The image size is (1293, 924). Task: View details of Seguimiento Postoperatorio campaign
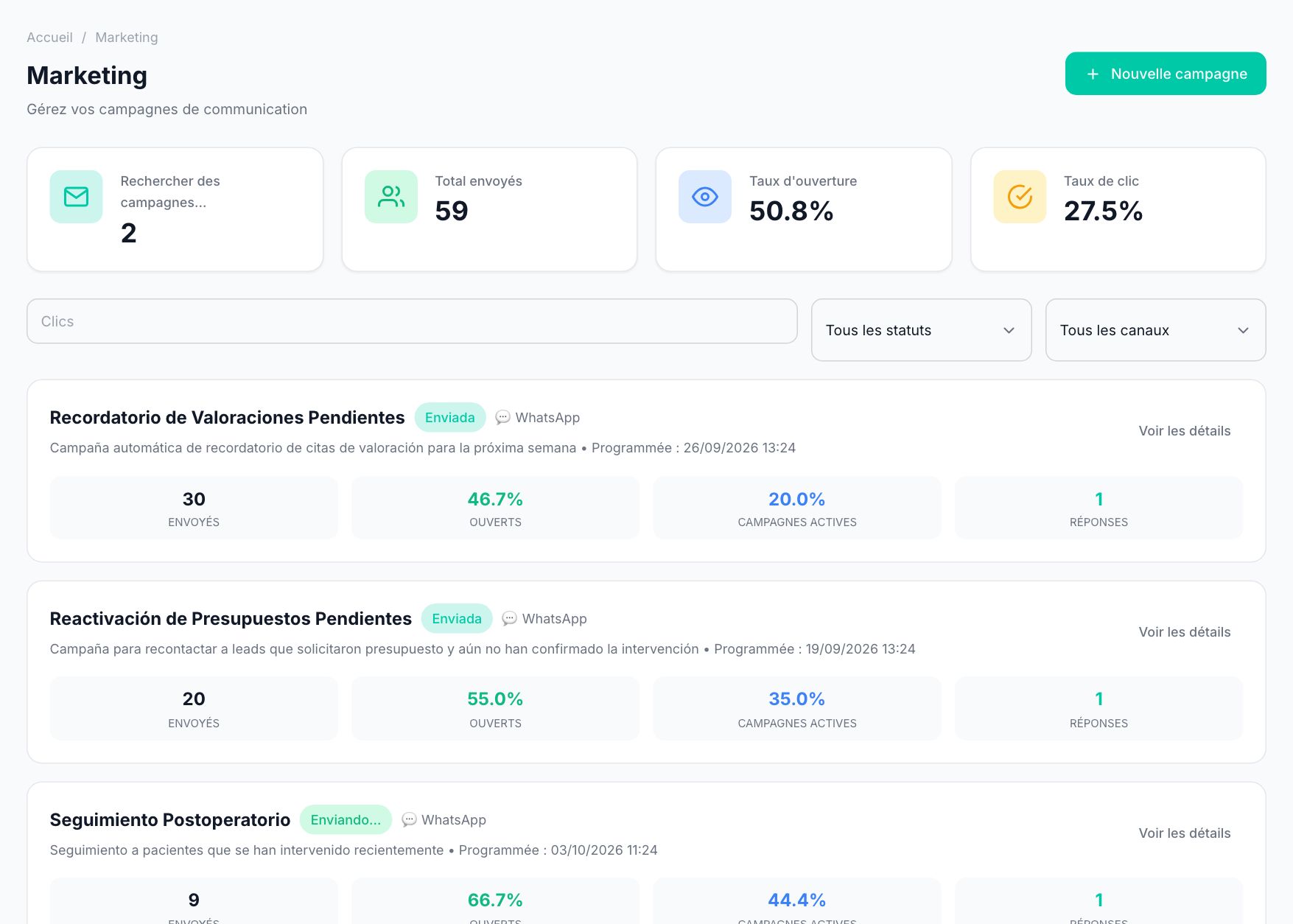click(x=1184, y=833)
